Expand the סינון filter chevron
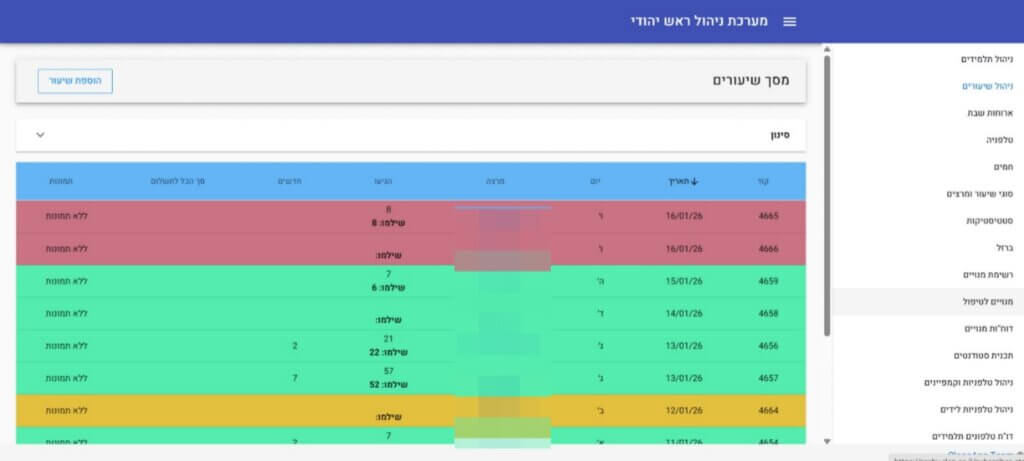 pos(40,135)
